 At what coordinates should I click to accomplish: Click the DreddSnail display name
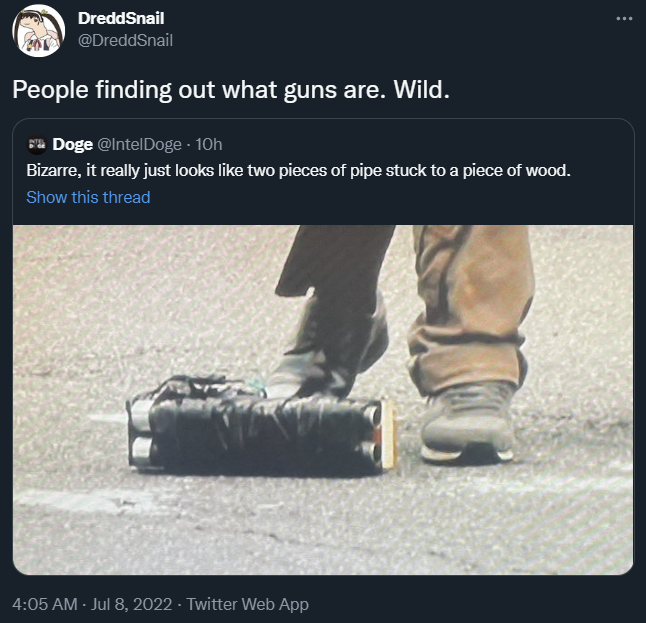click(121, 18)
